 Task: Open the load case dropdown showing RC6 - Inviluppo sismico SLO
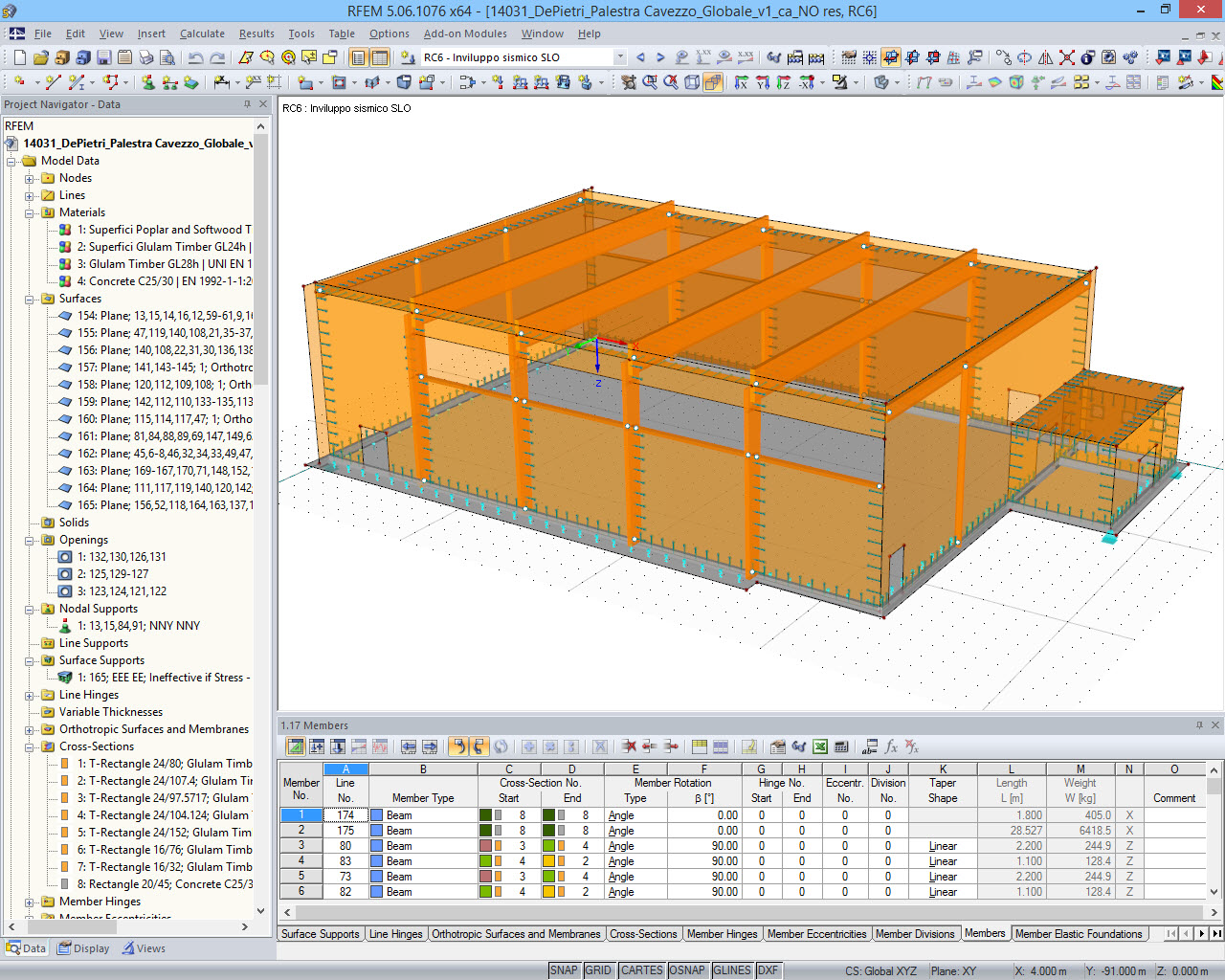620,56
